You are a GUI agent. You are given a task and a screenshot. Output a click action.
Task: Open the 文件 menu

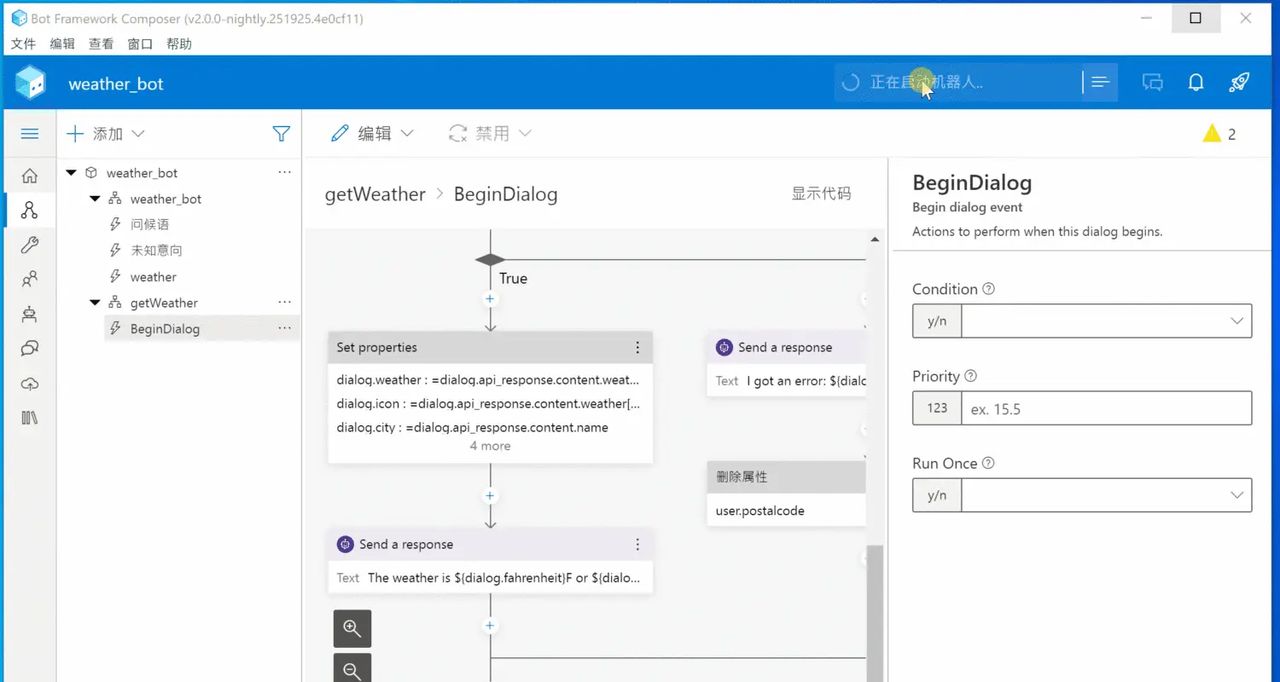pos(23,44)
